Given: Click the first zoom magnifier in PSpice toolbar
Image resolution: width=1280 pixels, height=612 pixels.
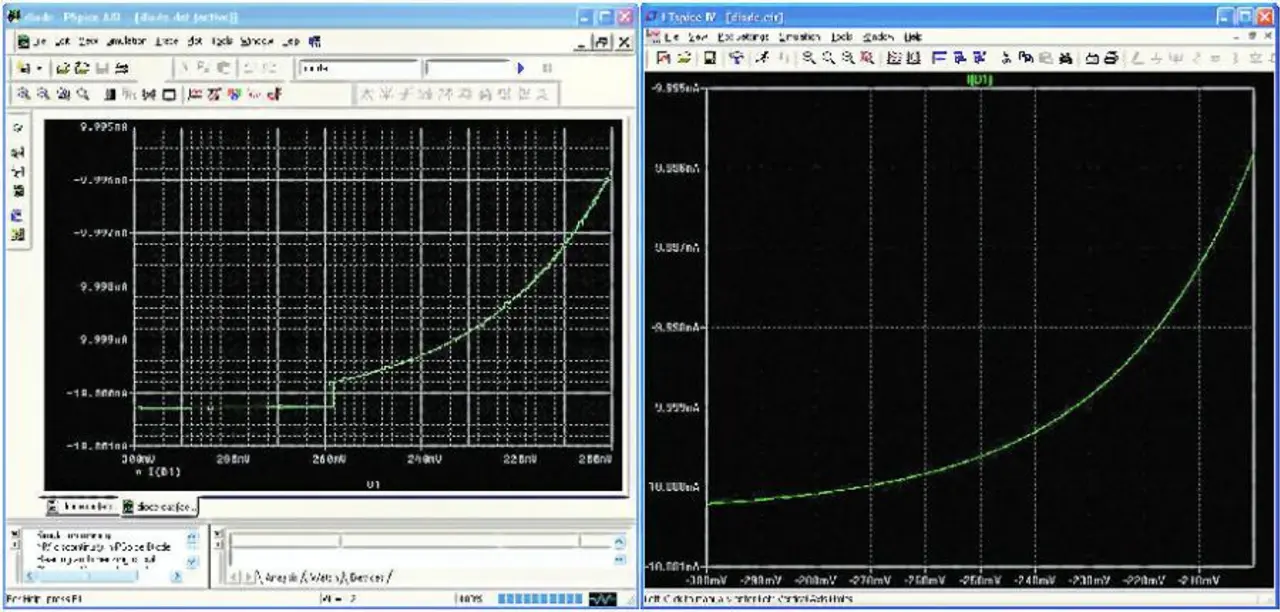Looking at the screenshot, I should 22,95.
